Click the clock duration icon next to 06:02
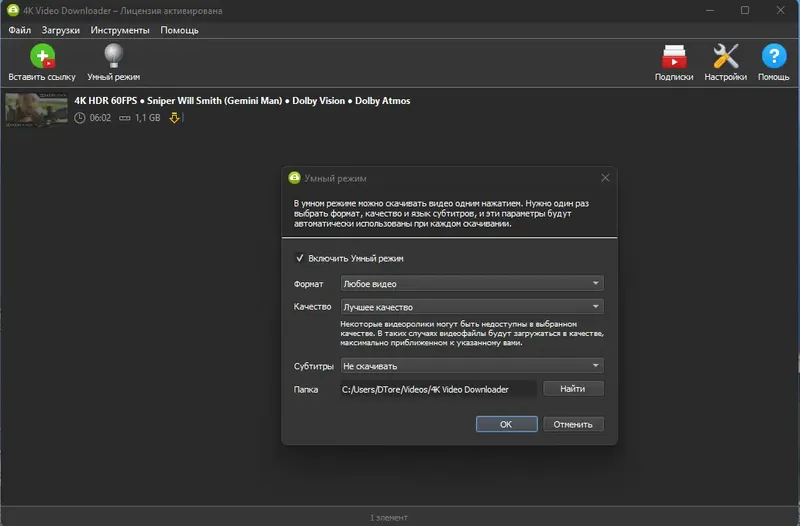Viewport: 800px width, 526px height. [x=80, y=118]
